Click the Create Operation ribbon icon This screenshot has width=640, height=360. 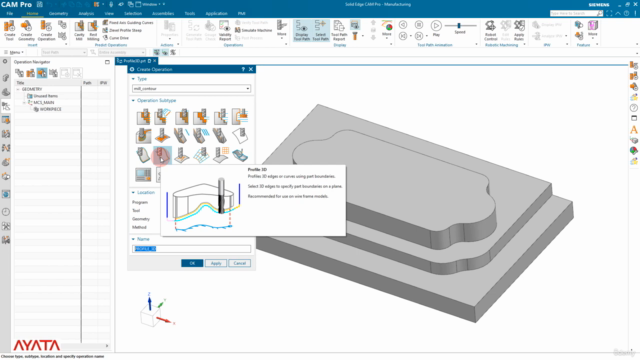click(x=46, y=31)
